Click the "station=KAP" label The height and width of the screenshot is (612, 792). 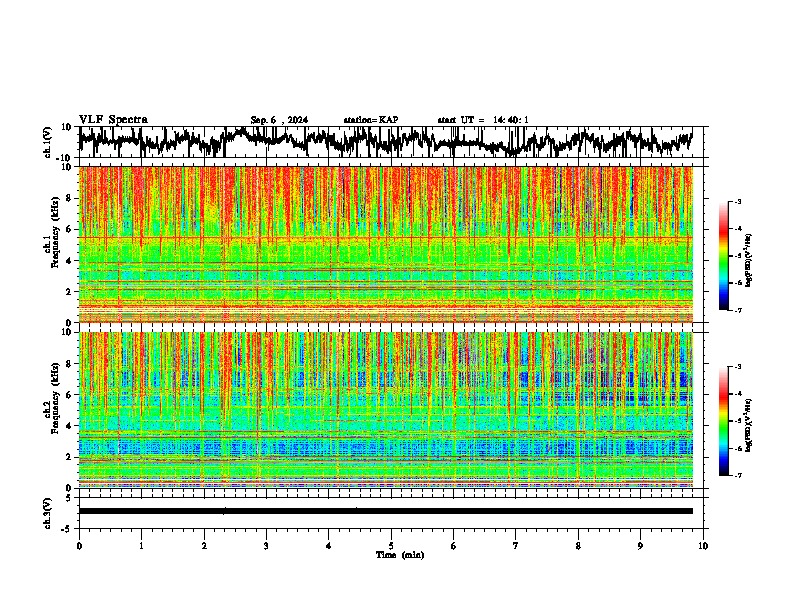[371, 120]
